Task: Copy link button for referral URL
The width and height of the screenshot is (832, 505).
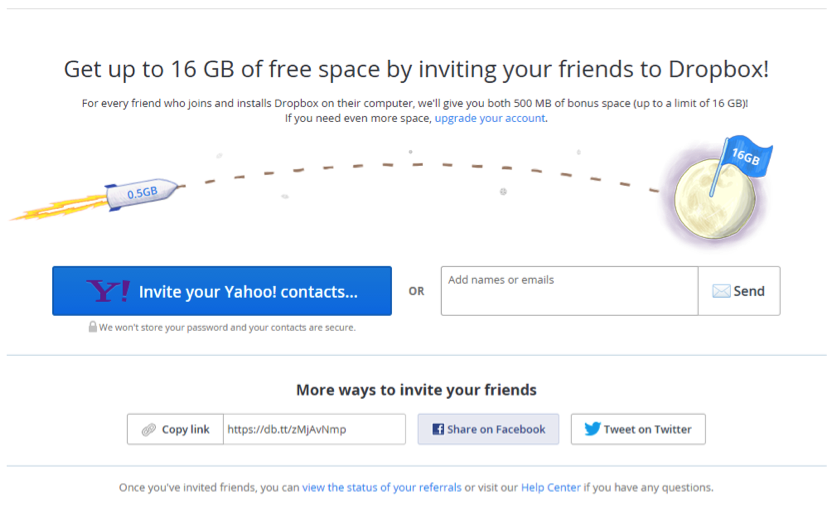Action: pos(175,429)
